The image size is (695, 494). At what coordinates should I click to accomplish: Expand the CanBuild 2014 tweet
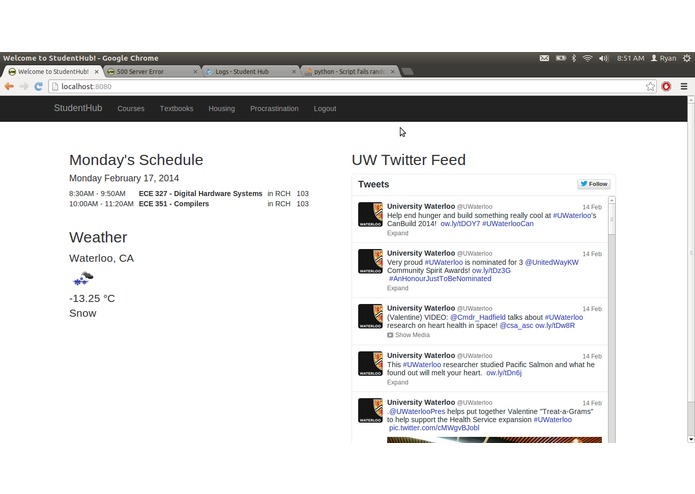tap(398, 233)
